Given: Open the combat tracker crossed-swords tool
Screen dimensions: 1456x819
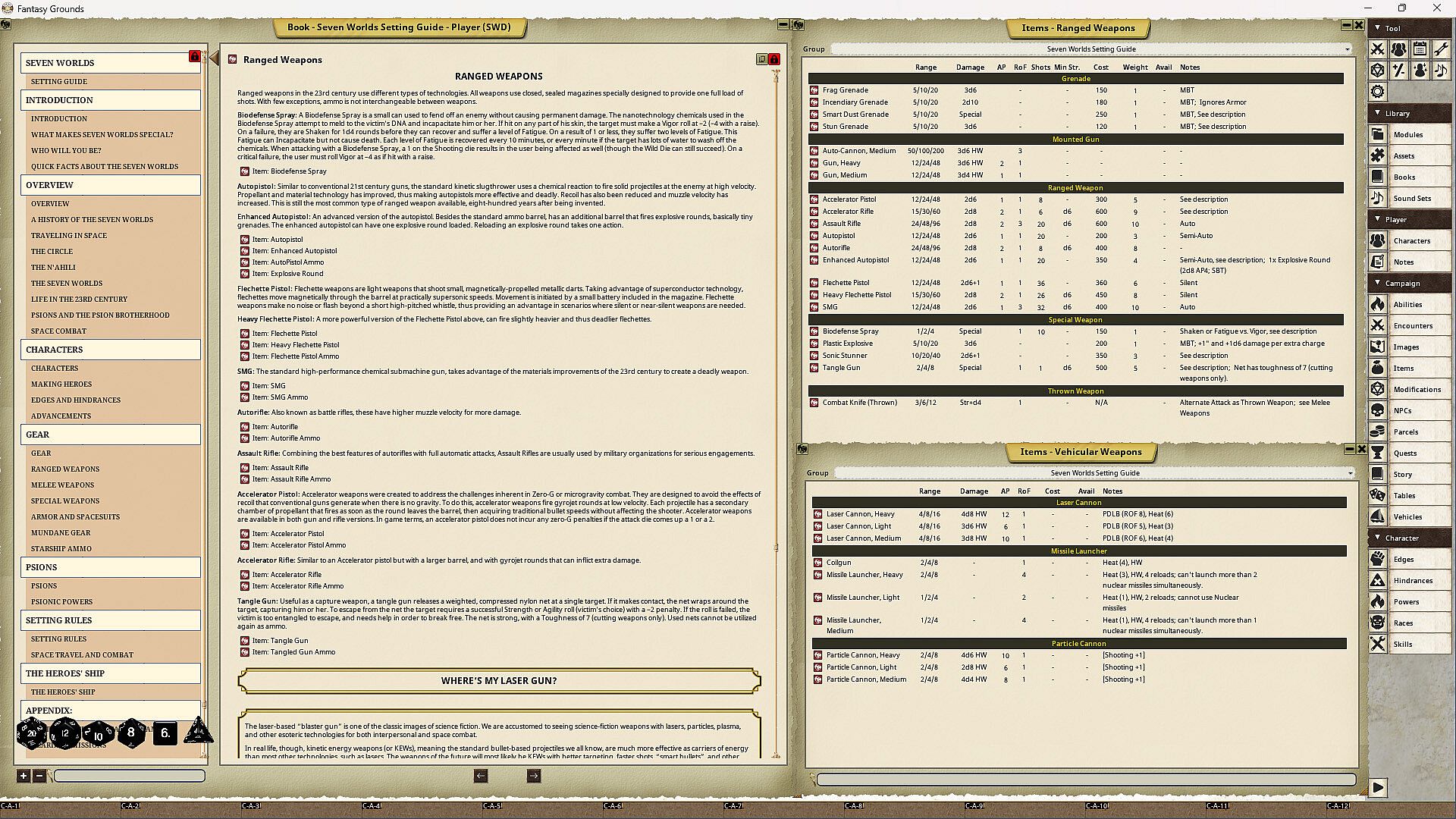Looking at the screenshot, I should pyautogui.click(x=1377, y=49).
